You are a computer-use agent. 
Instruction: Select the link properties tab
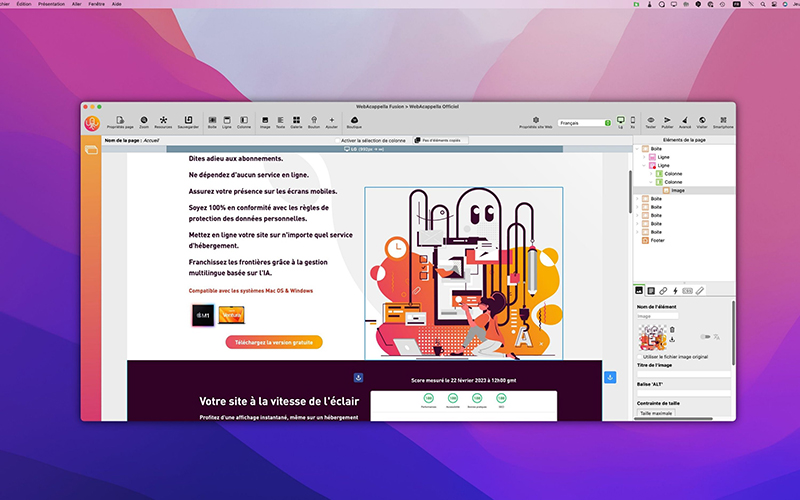663,291
